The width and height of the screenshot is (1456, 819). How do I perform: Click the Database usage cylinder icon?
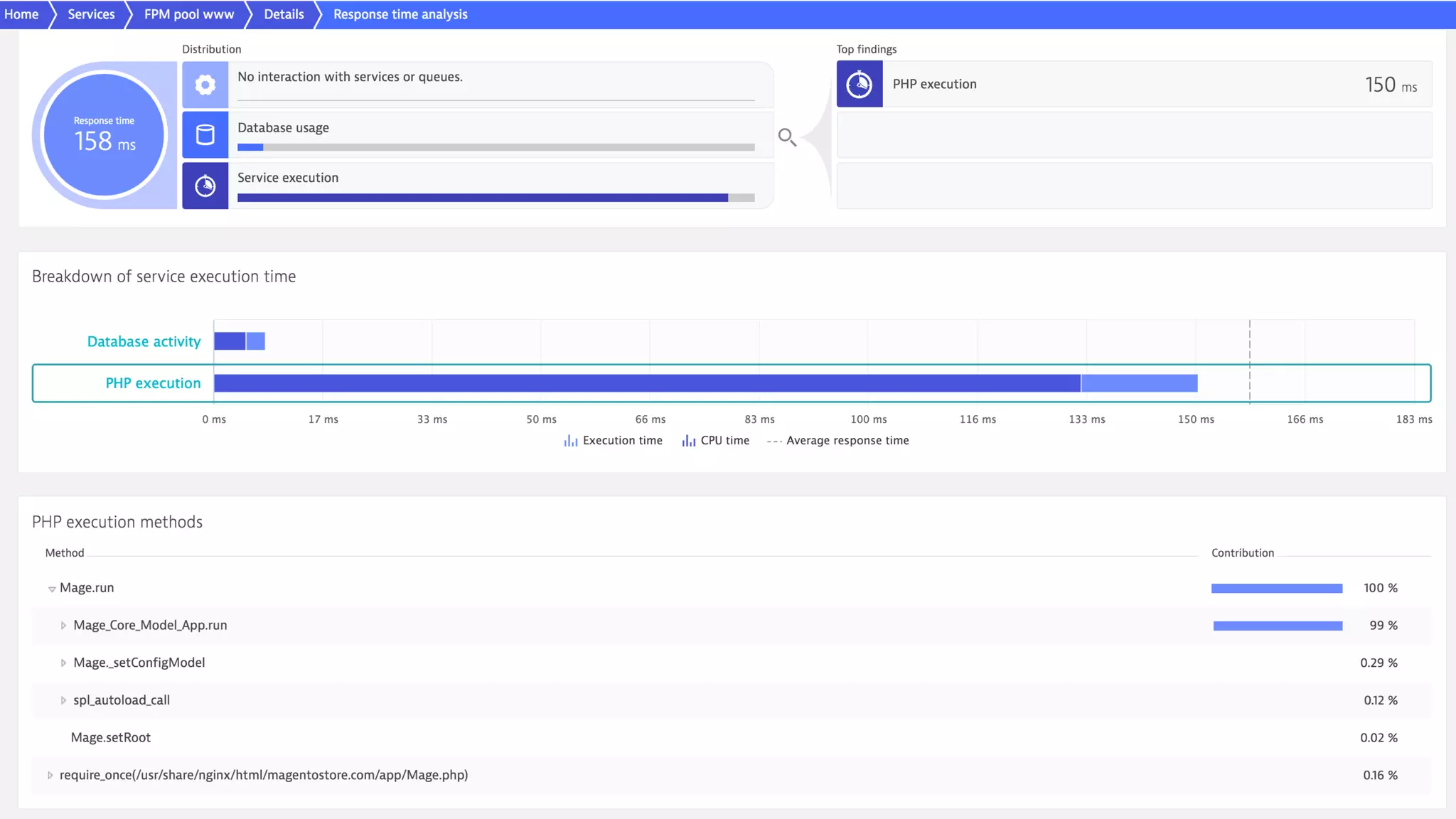[205, 134]
